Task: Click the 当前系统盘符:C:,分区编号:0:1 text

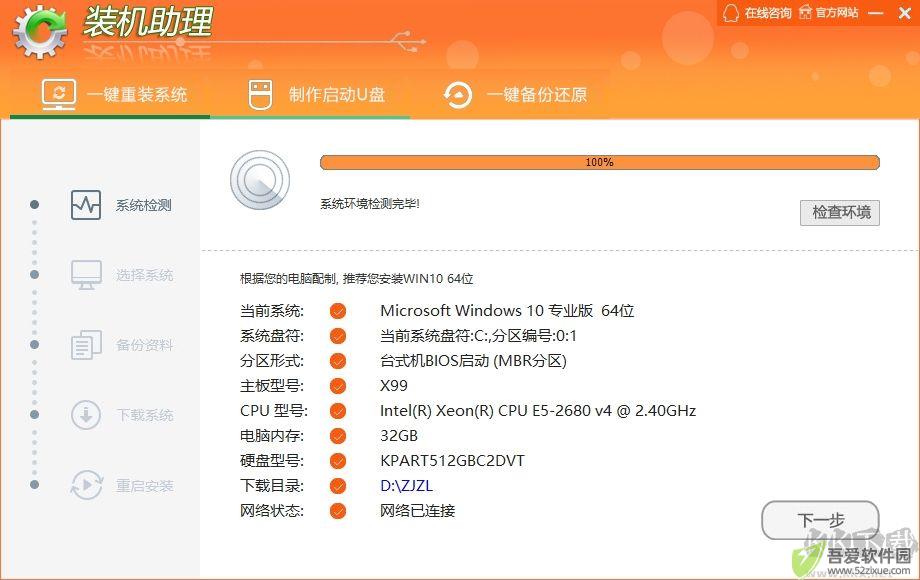Action: pos(478,336)
